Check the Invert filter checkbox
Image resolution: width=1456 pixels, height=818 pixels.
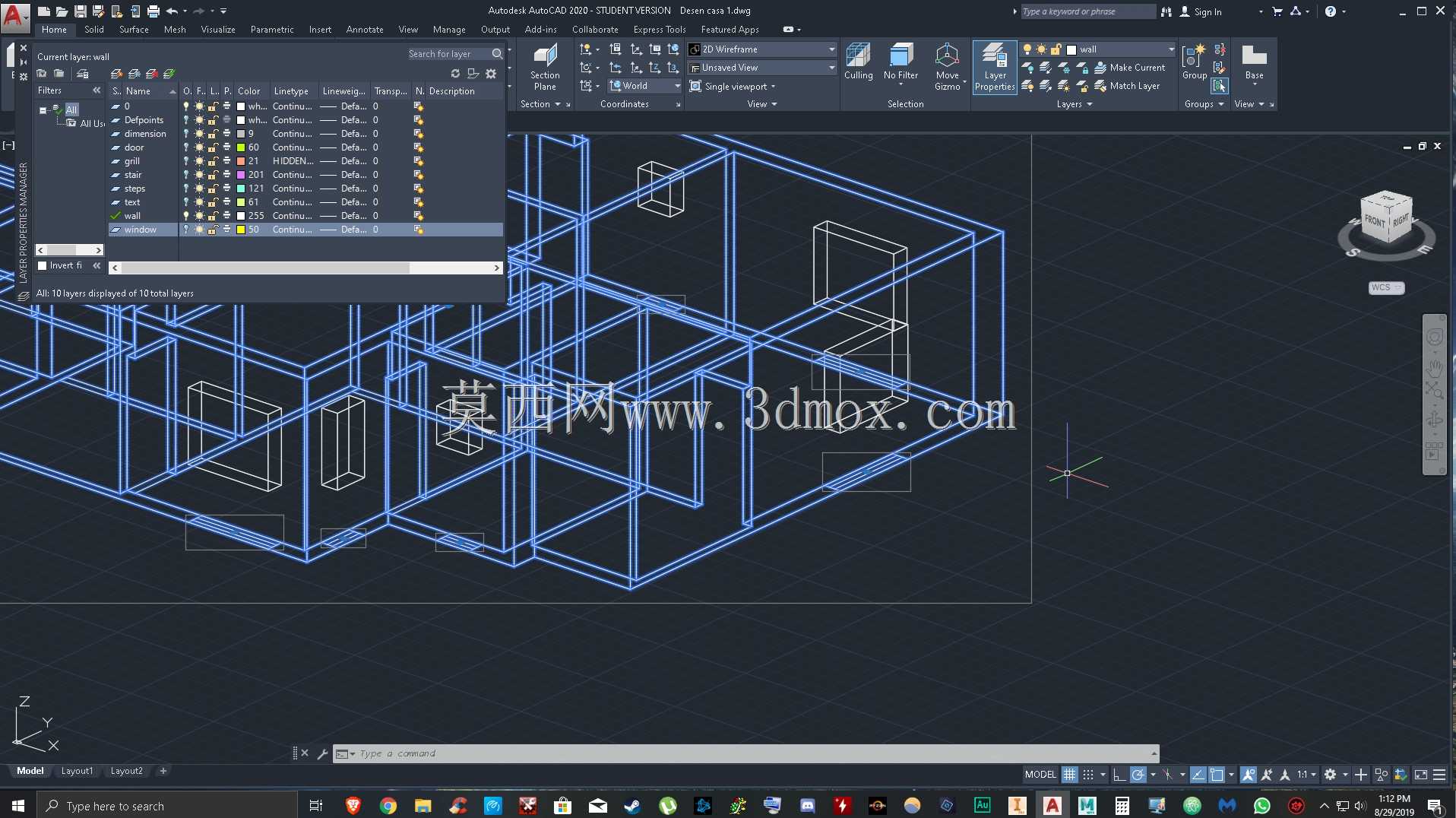43,265
